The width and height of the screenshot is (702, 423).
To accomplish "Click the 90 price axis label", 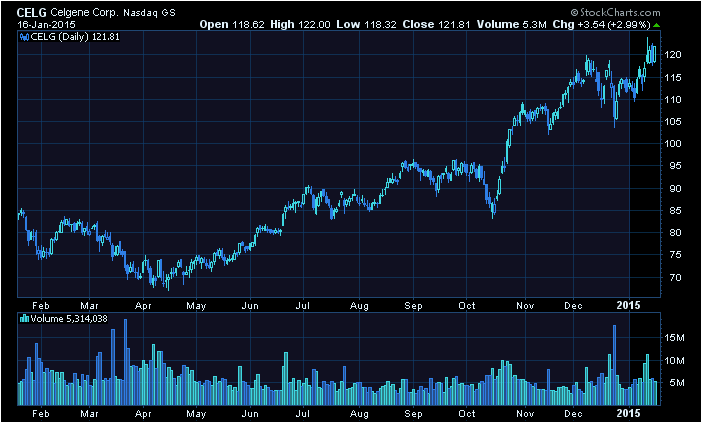I will [676, 188].
